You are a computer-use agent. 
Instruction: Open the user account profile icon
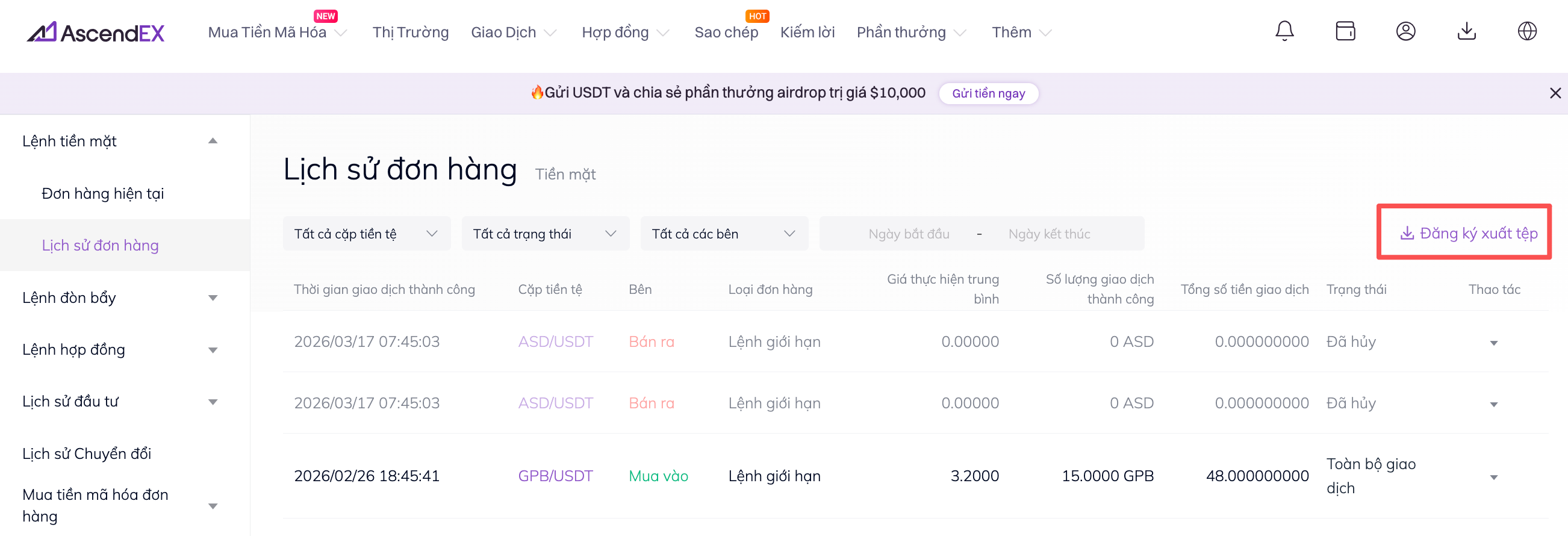click(x=1405, y=31)
